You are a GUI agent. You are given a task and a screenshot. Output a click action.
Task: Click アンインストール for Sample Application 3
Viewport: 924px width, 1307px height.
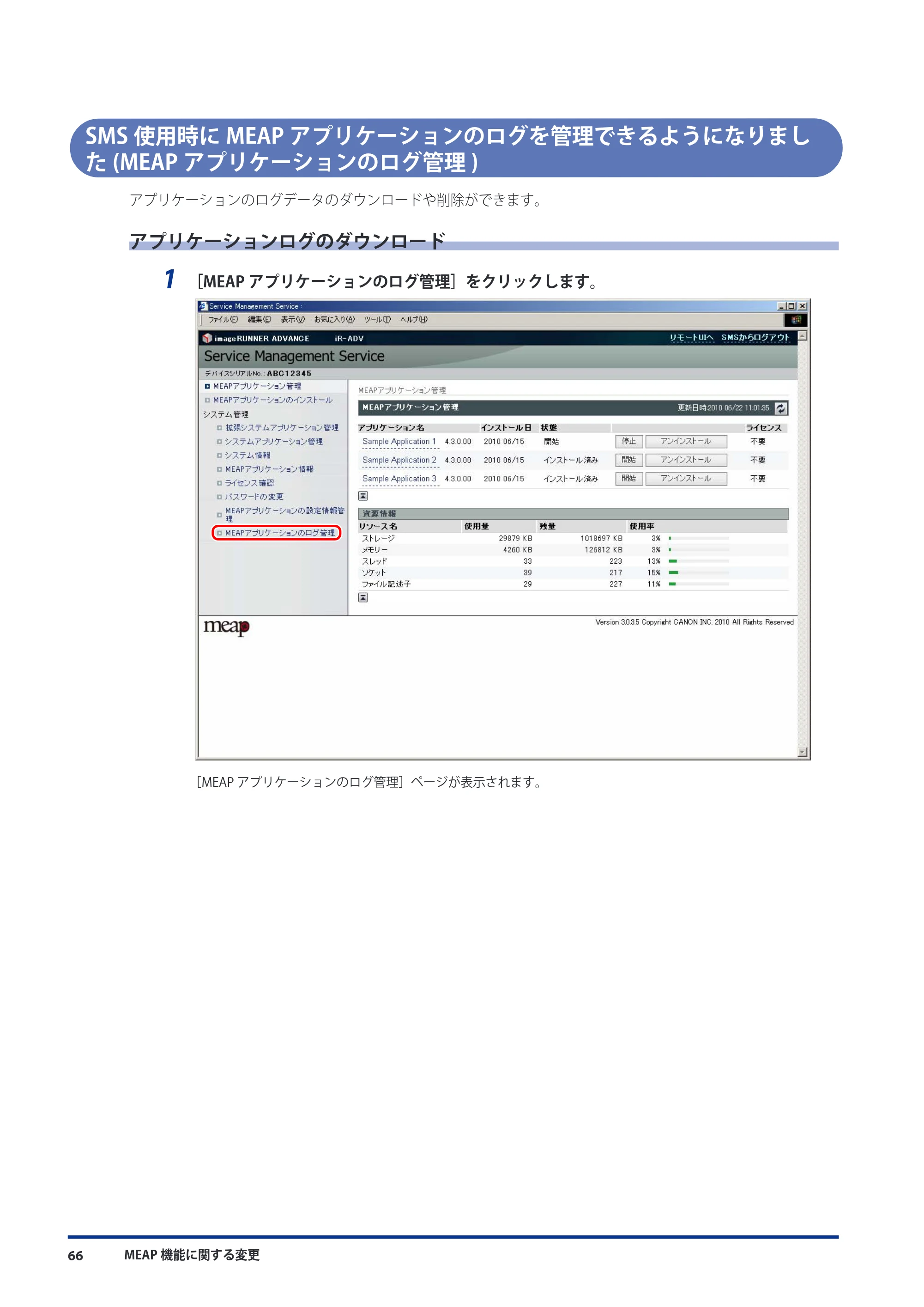pyautogui.click(x=686, y=479)
